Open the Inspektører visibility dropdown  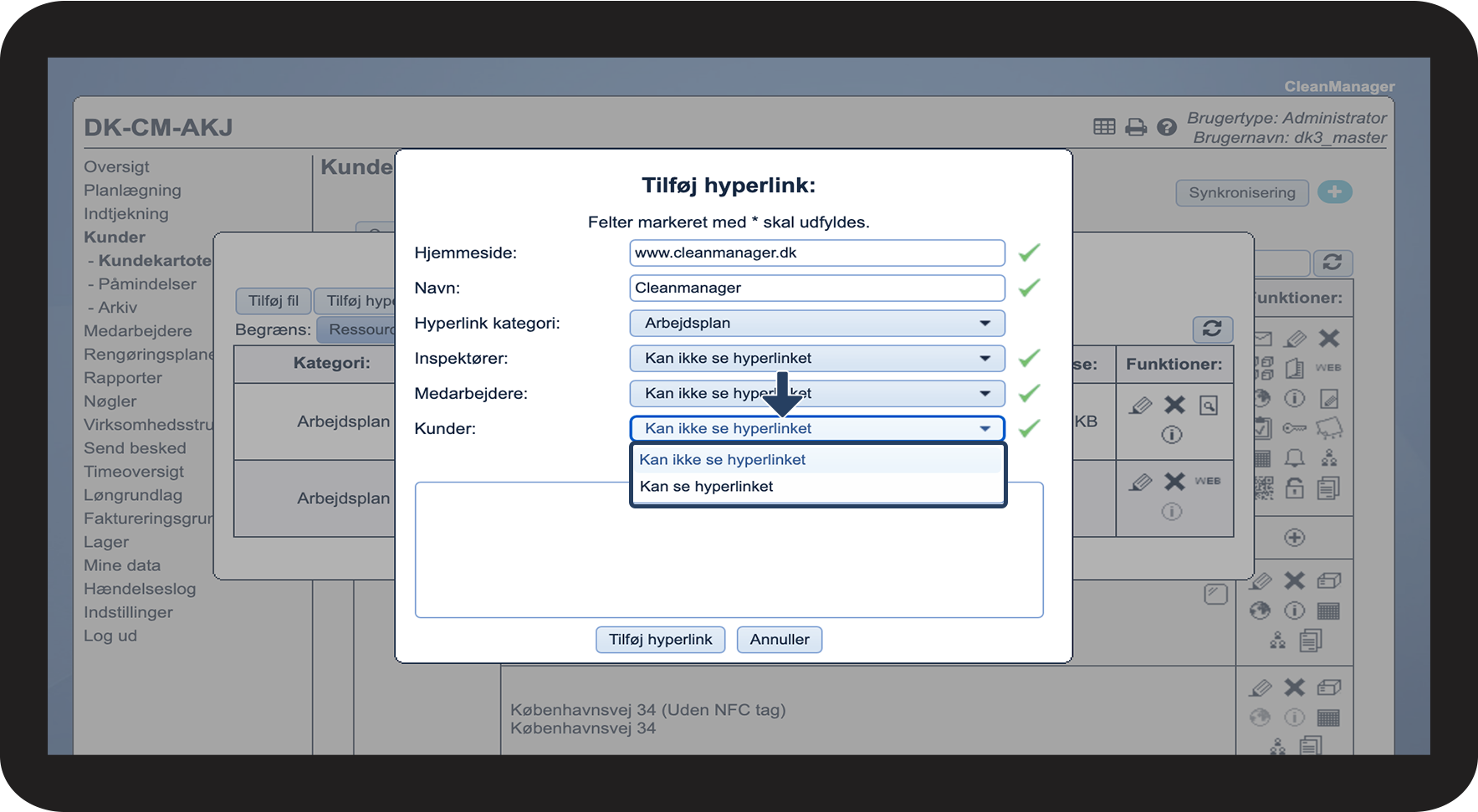pos(817,358)
